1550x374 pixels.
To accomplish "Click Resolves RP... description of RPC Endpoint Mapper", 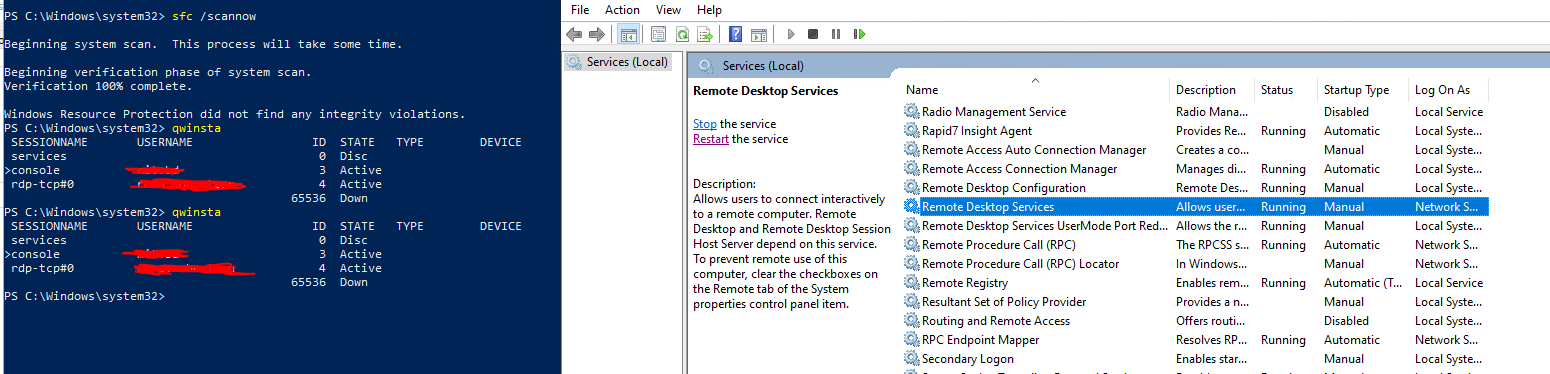I will coord(1211,340).
